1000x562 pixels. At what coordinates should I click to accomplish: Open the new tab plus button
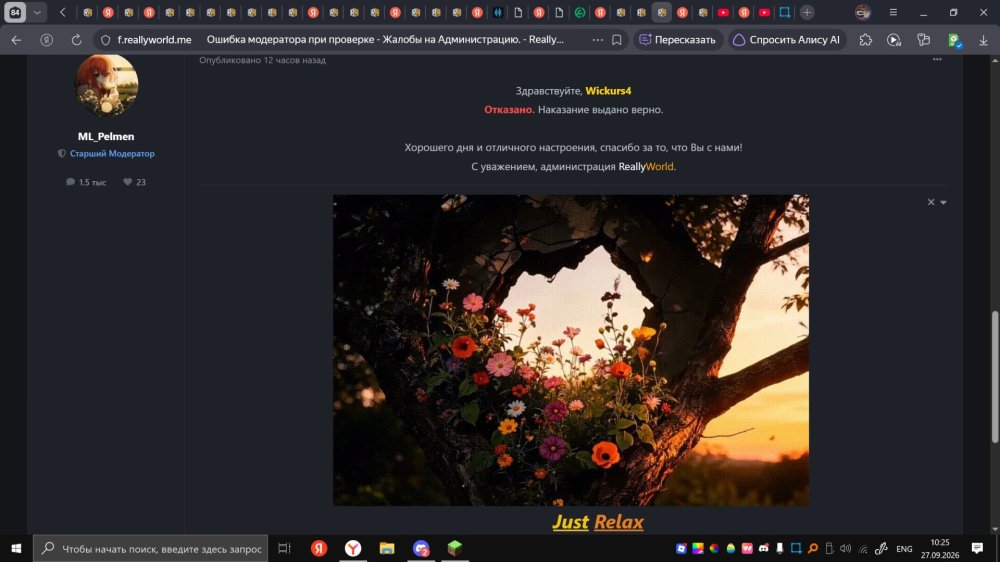coord(807,12)
